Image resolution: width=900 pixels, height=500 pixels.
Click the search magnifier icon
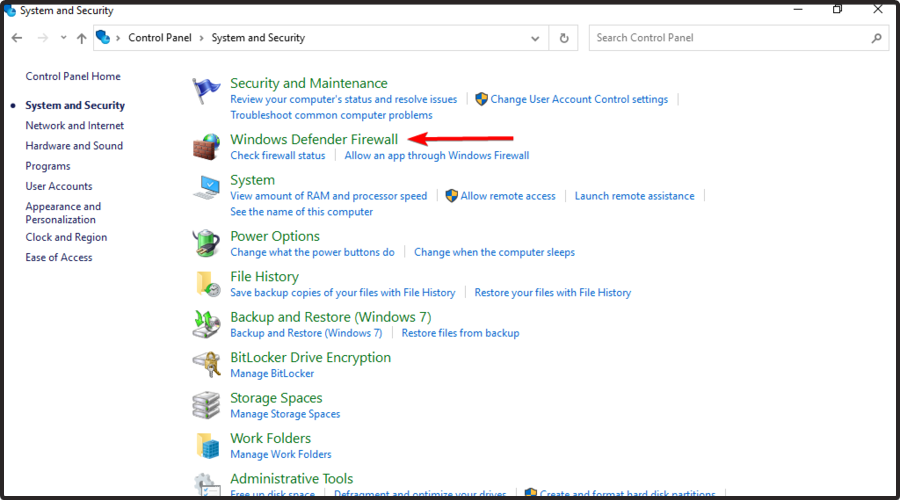(x=876, y=38)
